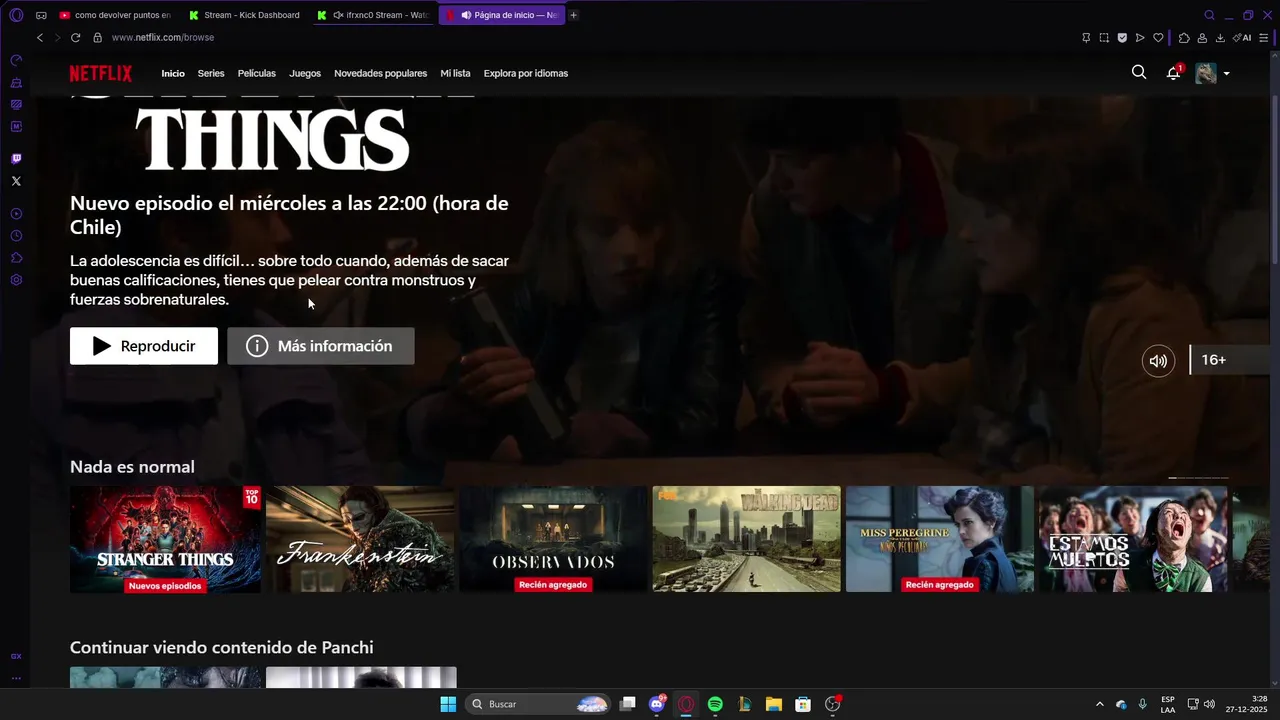Go back in browser history

click(x=40, y=37)
